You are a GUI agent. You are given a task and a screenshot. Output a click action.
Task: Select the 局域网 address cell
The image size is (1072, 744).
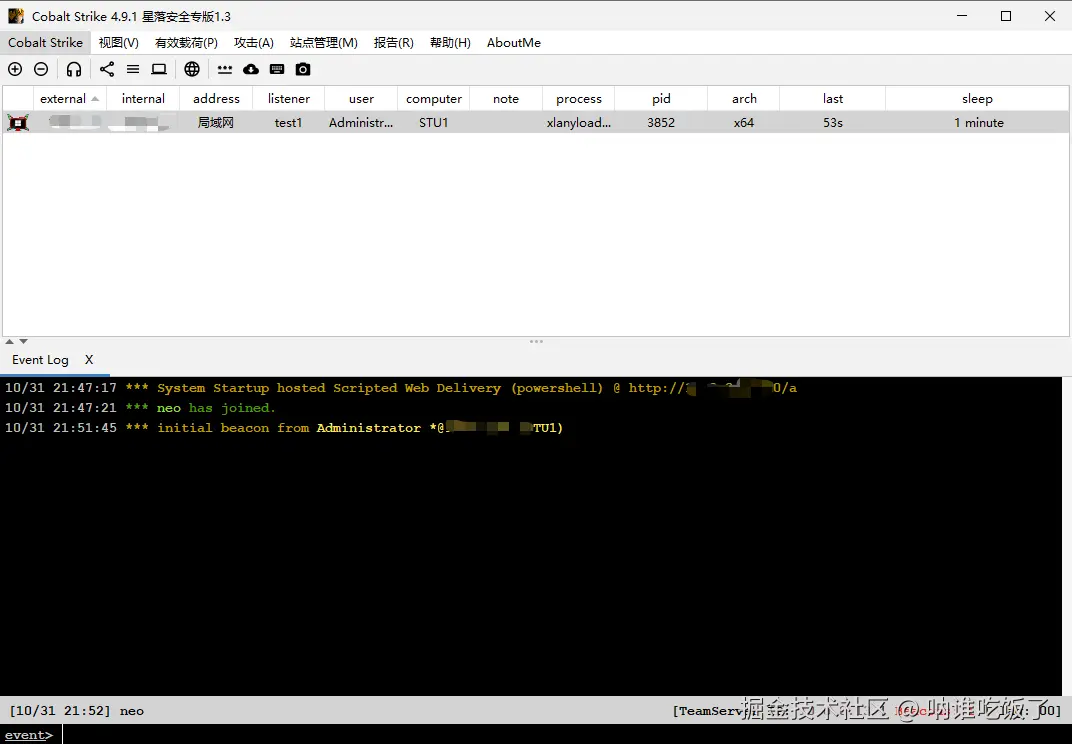pyautogui.click(x=216, y=122)
